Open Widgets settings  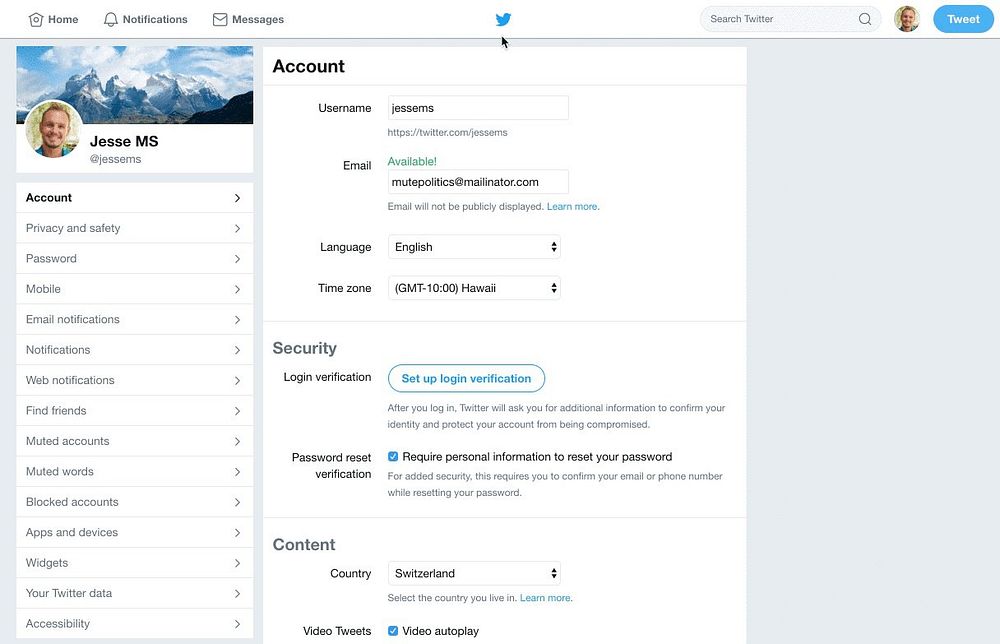coord(135,562)
